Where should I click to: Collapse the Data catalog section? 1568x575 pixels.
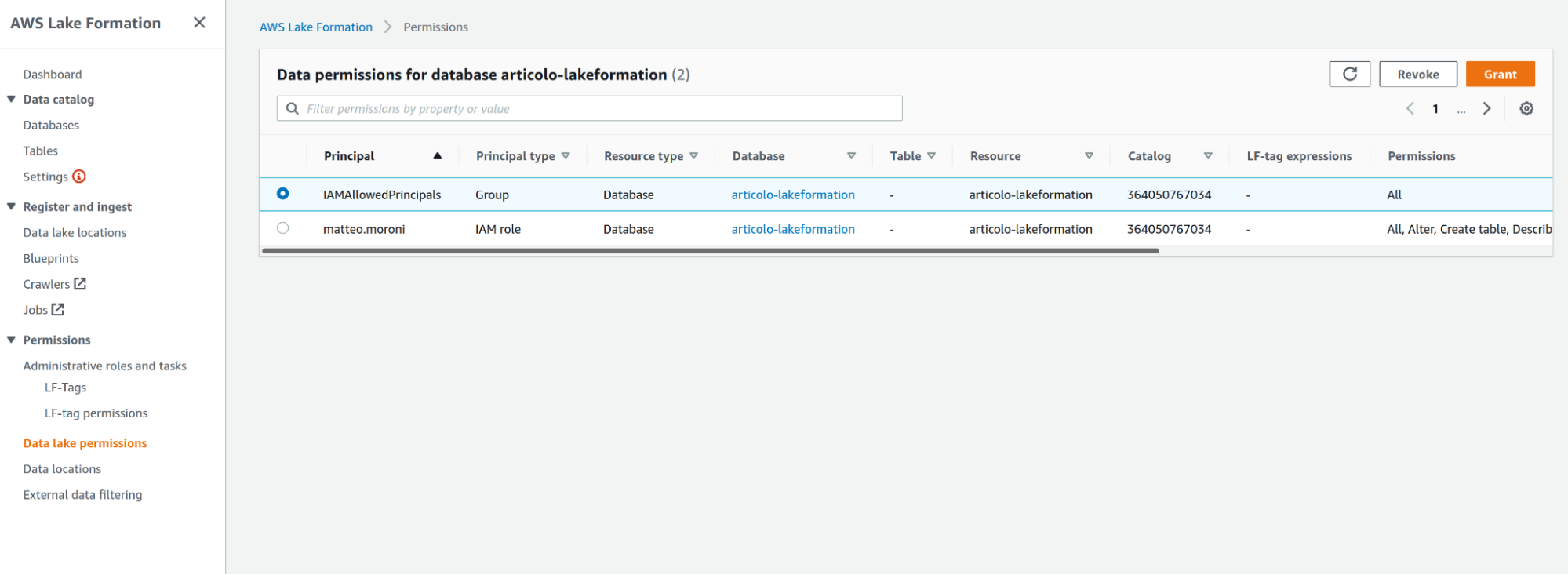11,99
